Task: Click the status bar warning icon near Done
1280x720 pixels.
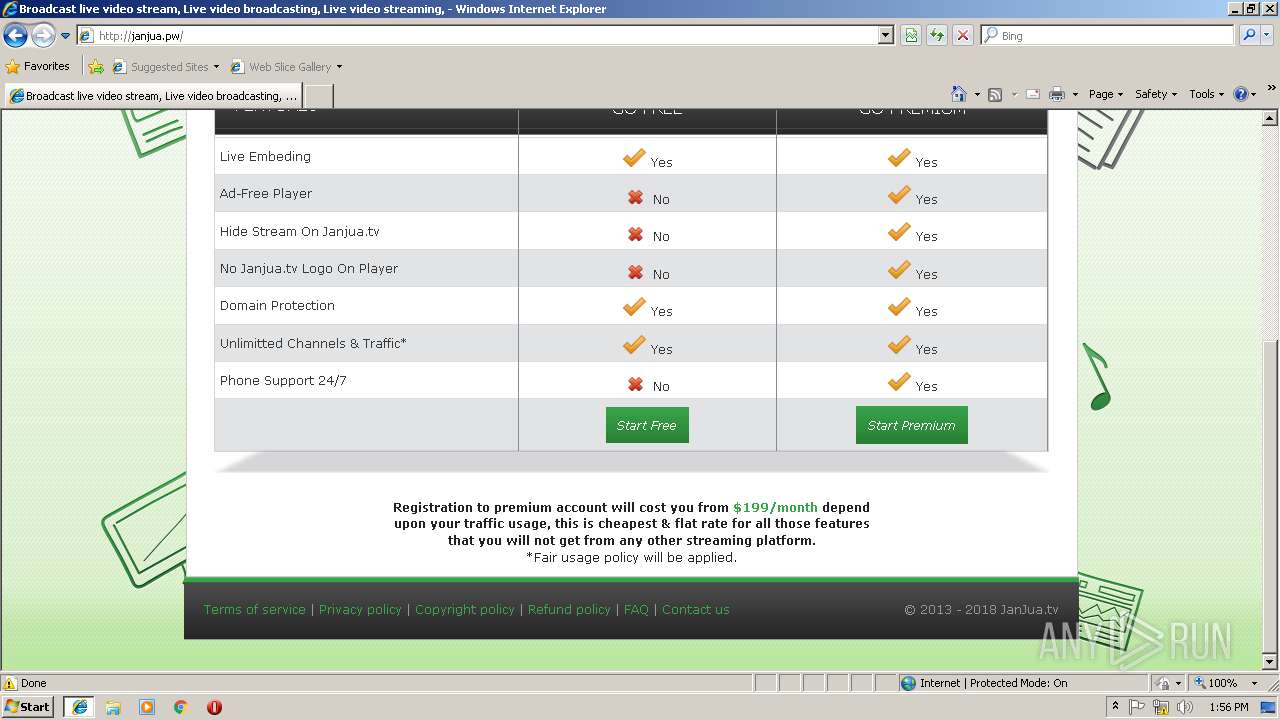Action: [x=10, y=683]
